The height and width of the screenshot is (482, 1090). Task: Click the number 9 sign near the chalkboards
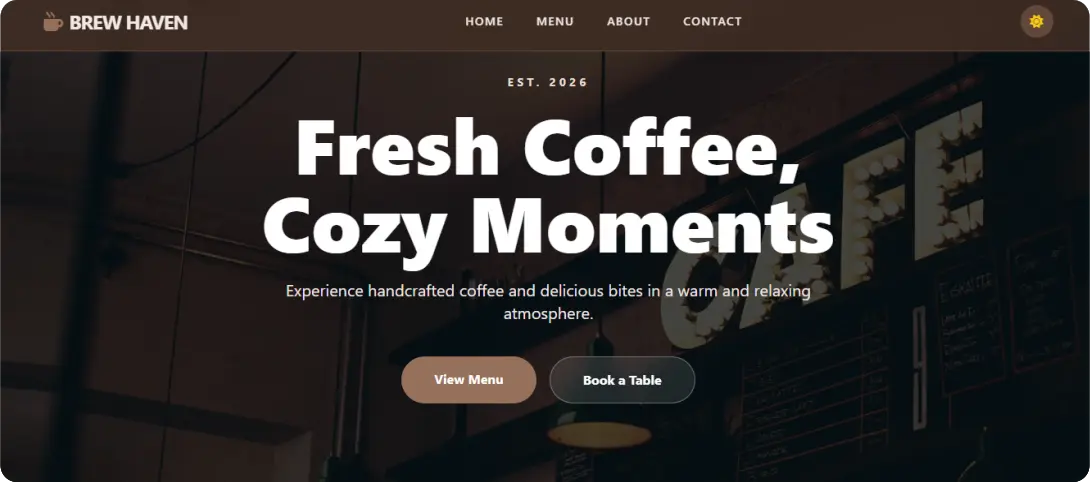click(x=919, y=367)
